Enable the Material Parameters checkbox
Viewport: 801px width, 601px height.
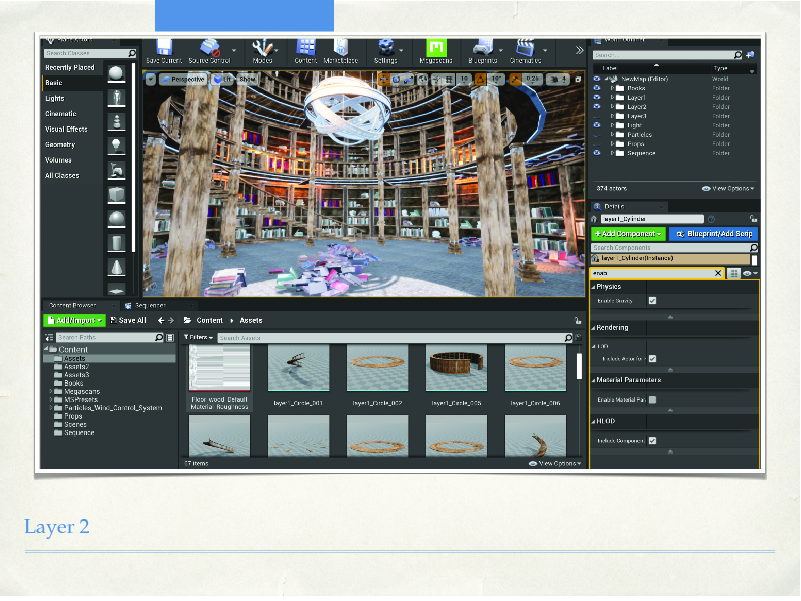[x=652, y=399]
